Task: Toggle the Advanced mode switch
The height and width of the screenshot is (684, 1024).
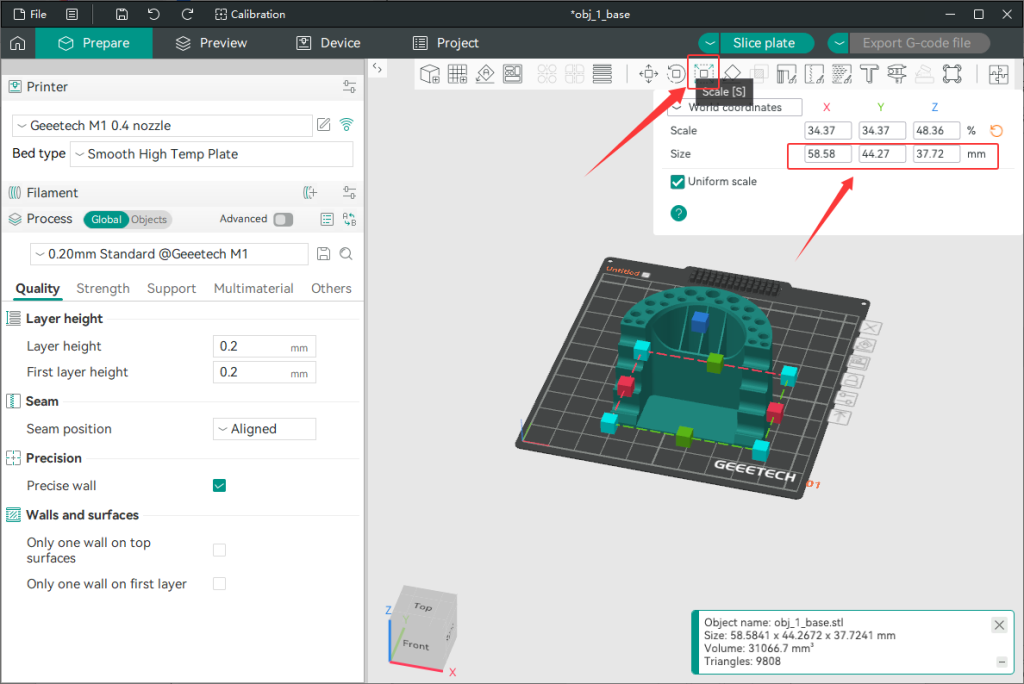Action: coord(283,219)
